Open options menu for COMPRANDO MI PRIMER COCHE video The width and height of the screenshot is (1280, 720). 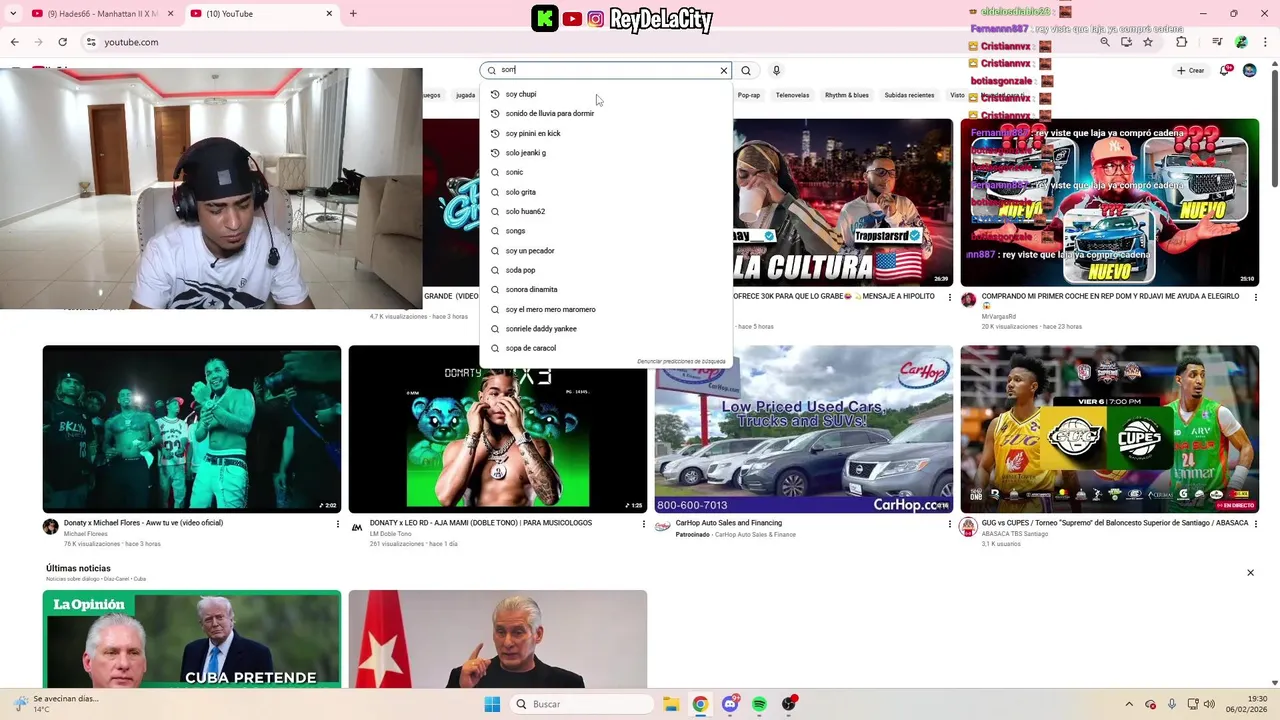(x=1255, y=297)
